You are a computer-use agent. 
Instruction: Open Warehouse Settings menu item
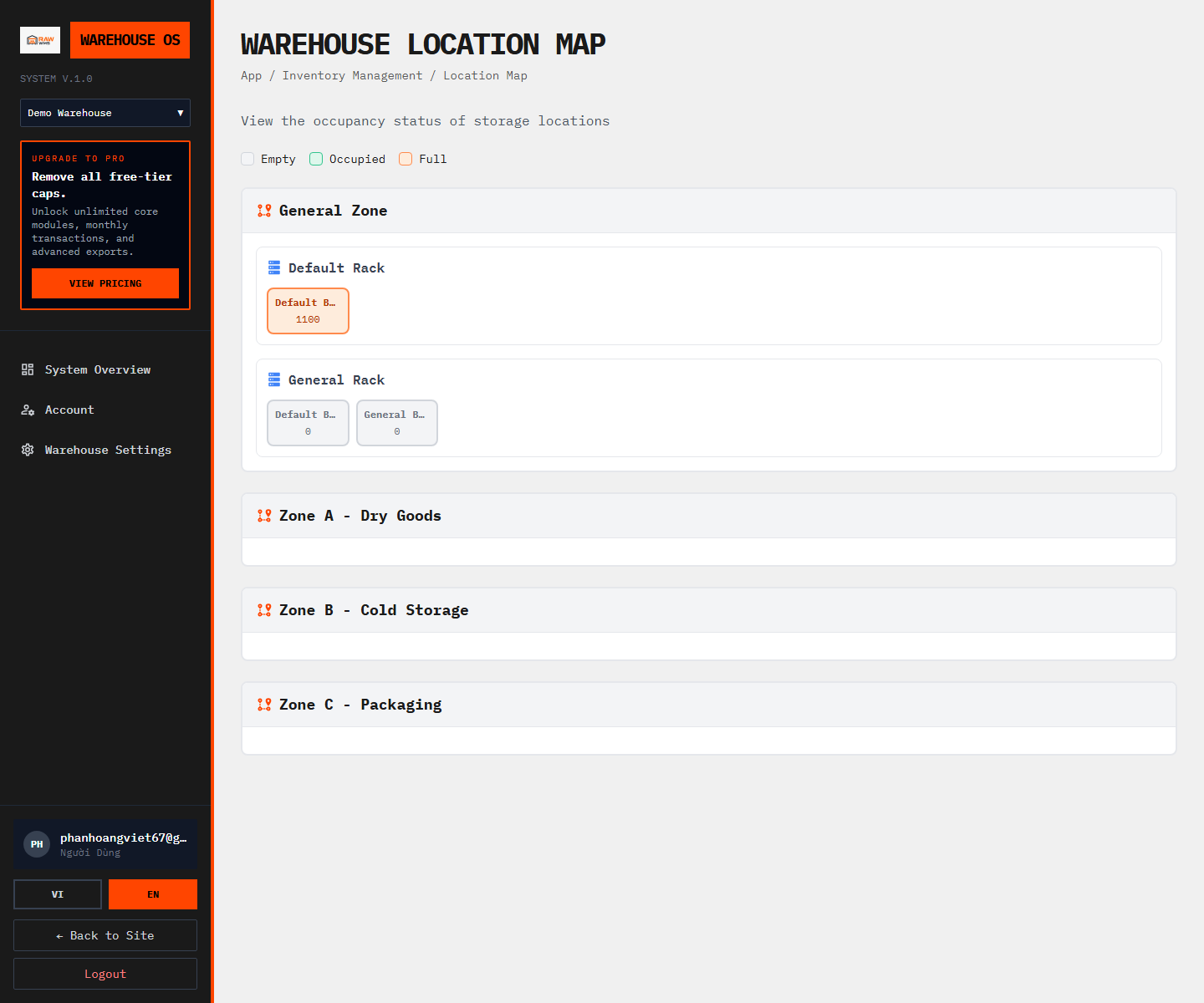[105, 450]
